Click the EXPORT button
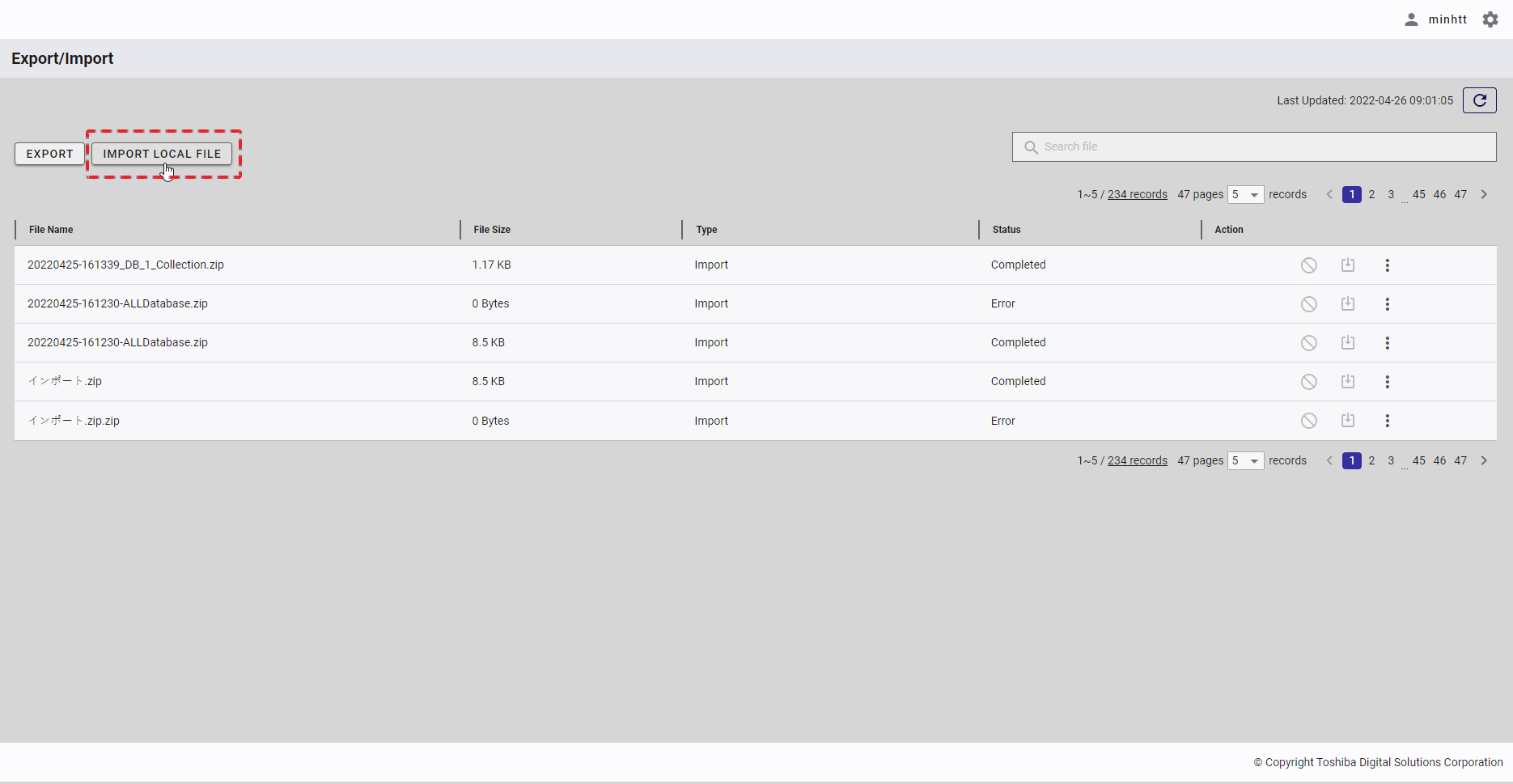The width and height of the screenshot is (1513, 784). click(49, 154)
